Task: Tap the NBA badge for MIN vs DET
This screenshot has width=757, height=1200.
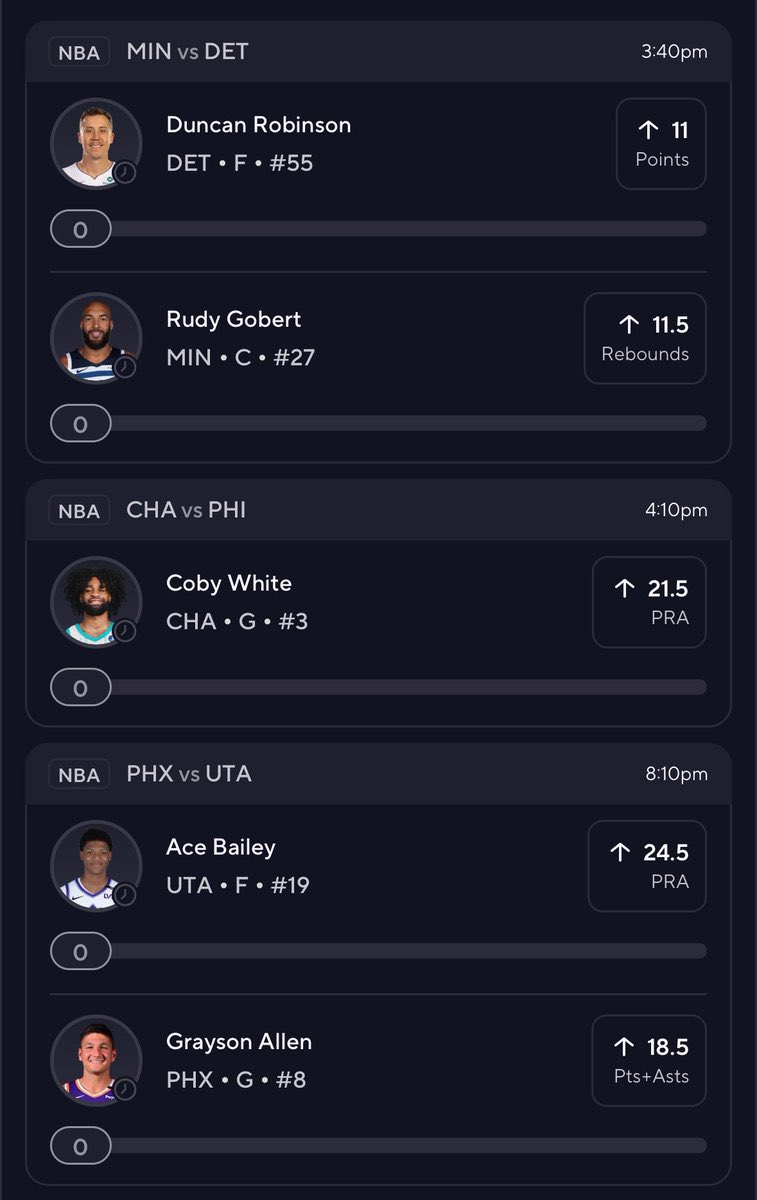Action: (x=79, y=52)
